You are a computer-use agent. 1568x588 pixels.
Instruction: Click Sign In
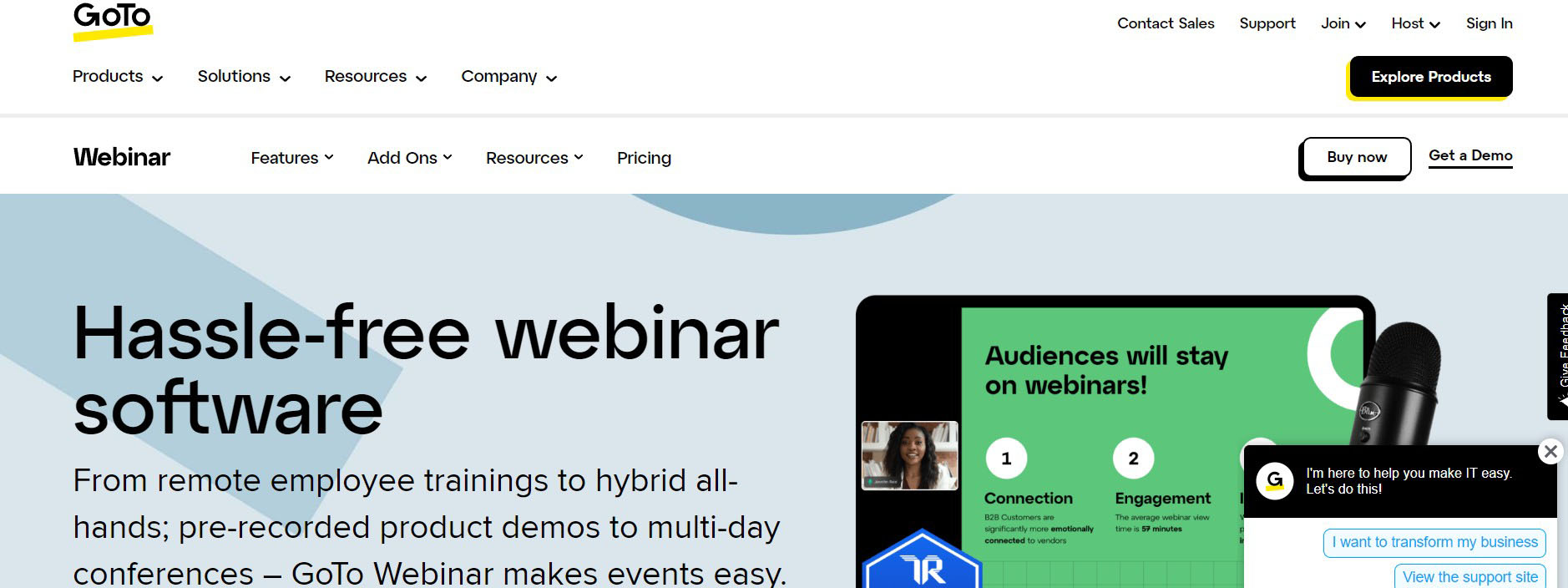pyautogui.click(x=1490, y=23)
